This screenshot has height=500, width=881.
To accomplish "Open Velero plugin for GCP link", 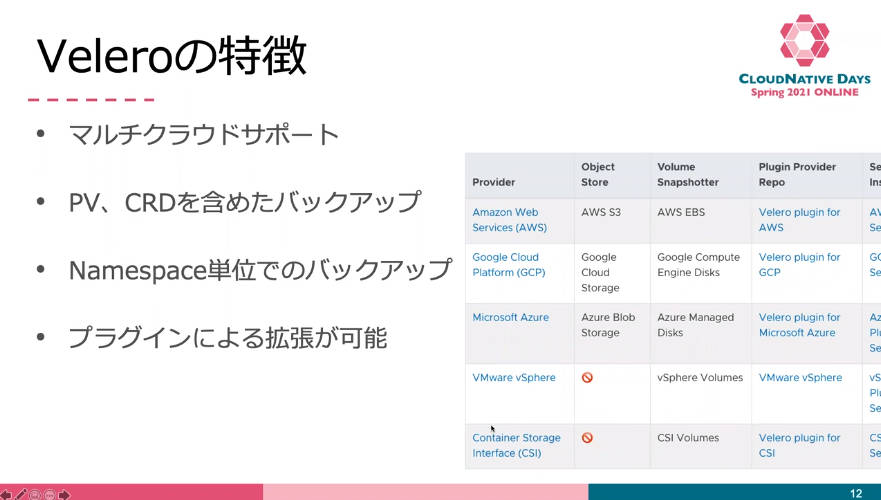I will pyautogui.click(x=799, y=265).
